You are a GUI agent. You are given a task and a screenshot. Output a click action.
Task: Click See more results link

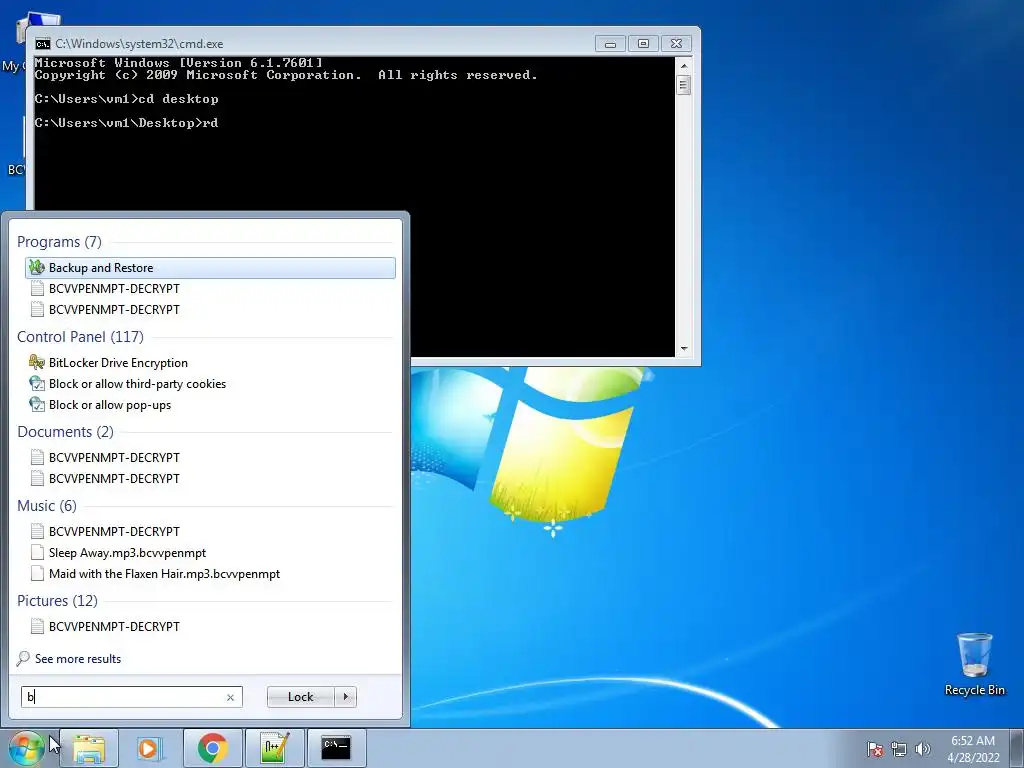click(69, 658)
